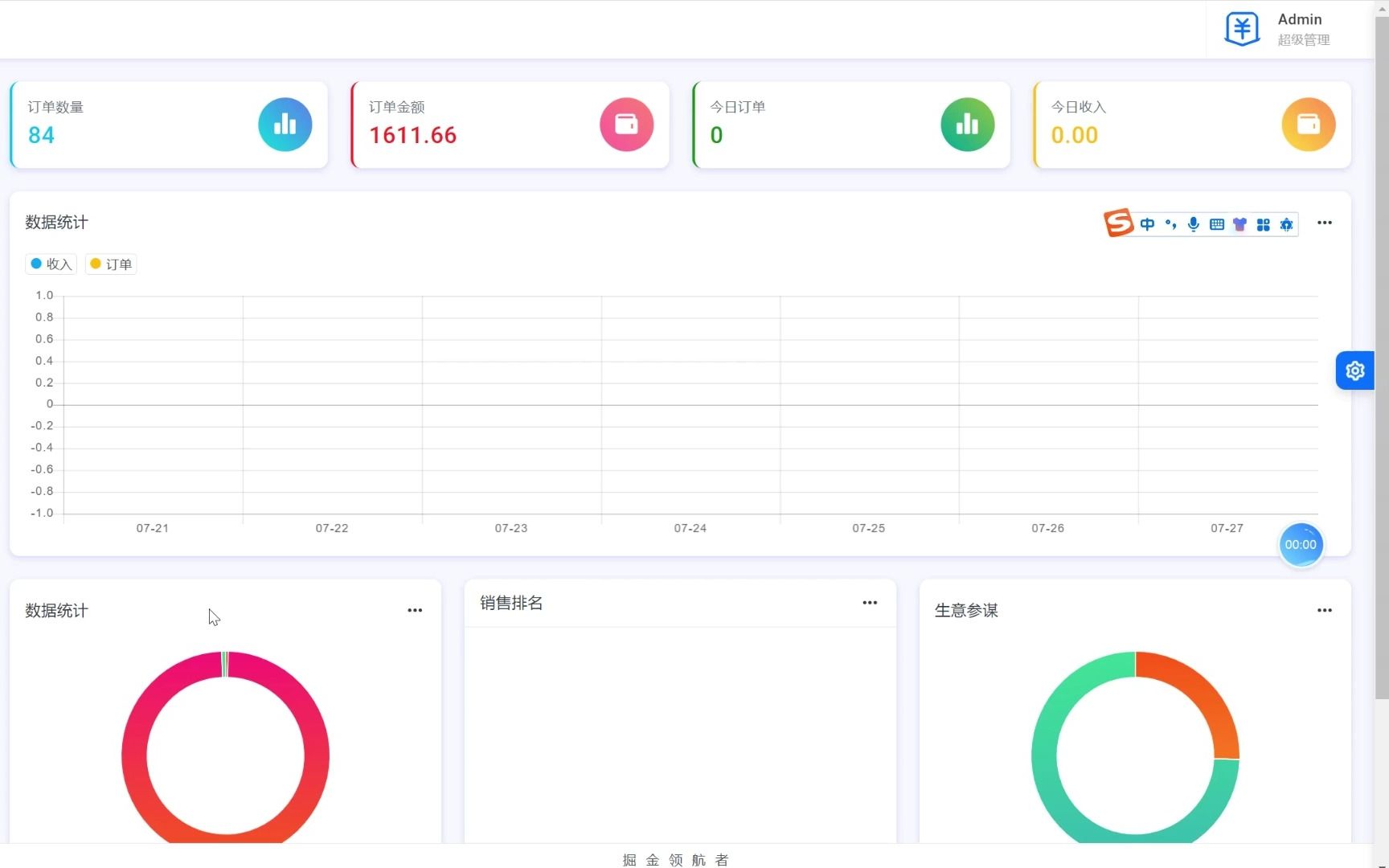Open the line chart 数据统计 three-dot menu
Viewport: 1389px width, 868px height.
point(1325,223)
